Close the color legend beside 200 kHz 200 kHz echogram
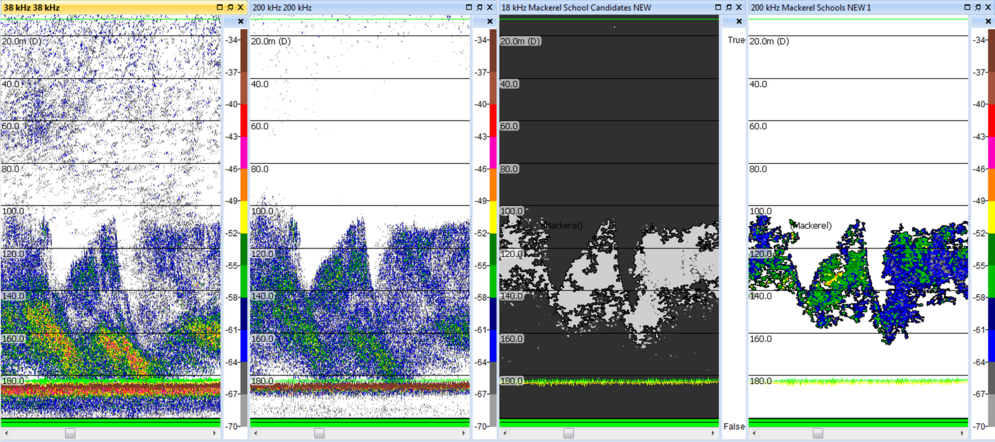The height and width of the screenshot is (442, 995). [490, 20]
